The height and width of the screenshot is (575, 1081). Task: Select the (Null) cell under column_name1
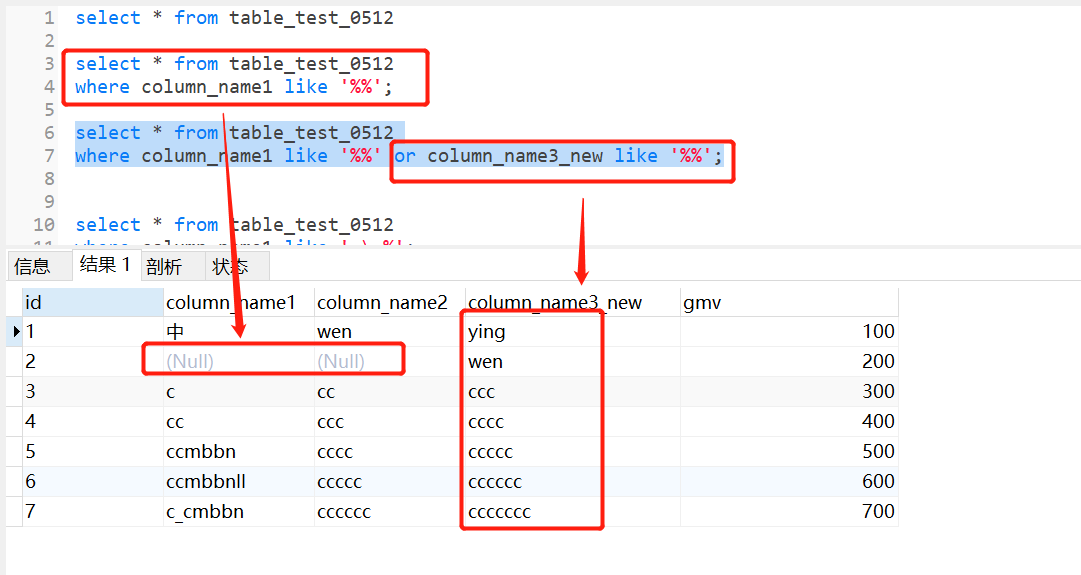239,361
